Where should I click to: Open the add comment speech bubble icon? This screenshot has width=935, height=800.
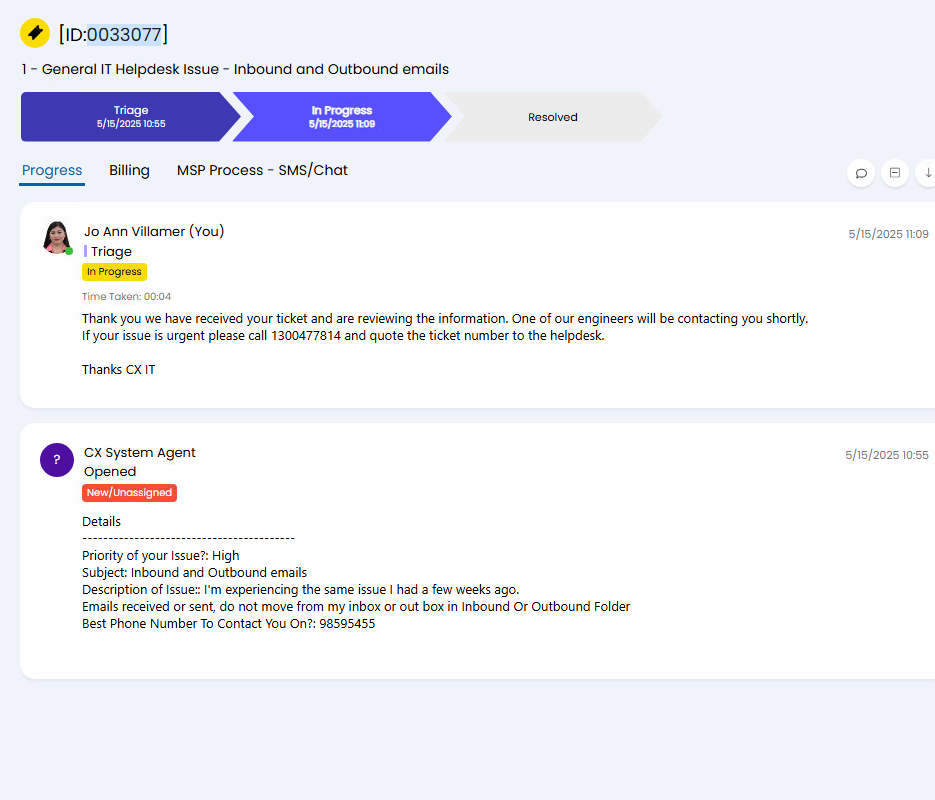861,173
